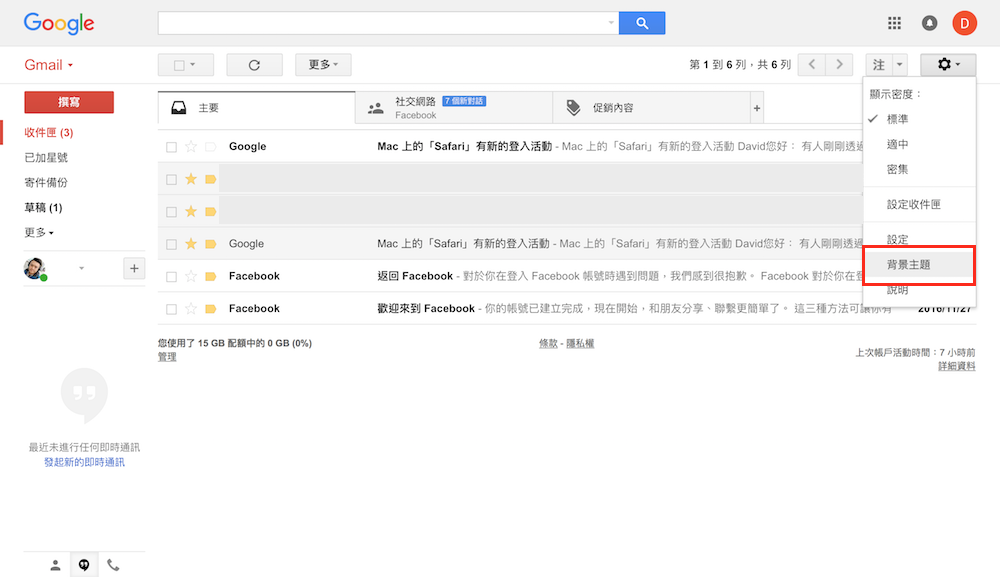Viewport: 1000px width, 577px height.
Task: Open the Google apps grid icon
Action: click(x=894, y=23)
